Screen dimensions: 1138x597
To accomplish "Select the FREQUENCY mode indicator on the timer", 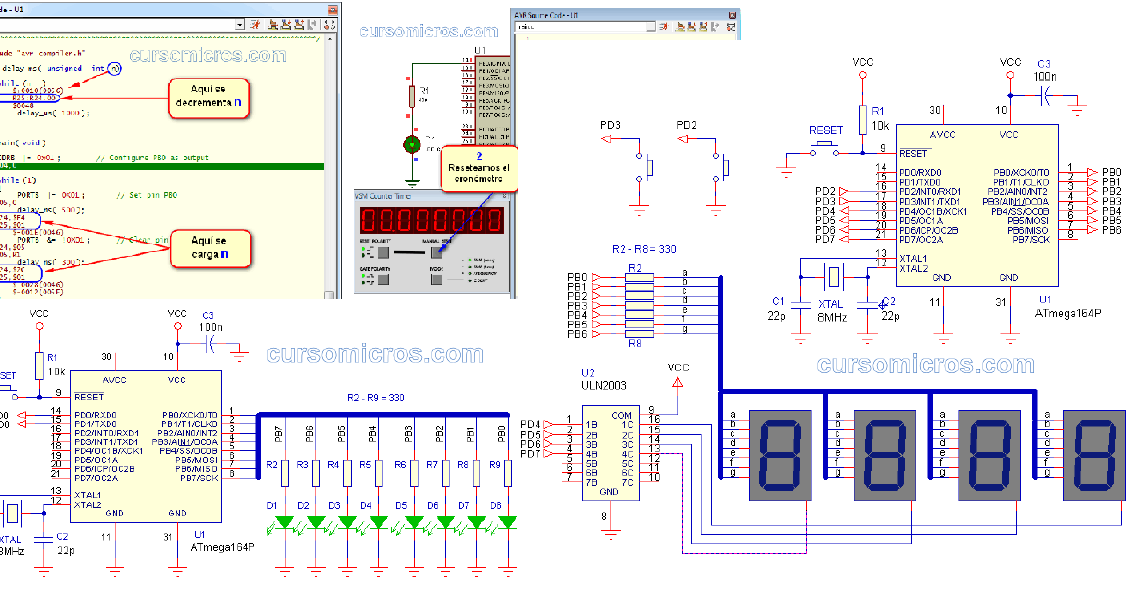I will [x=470, y=273].
